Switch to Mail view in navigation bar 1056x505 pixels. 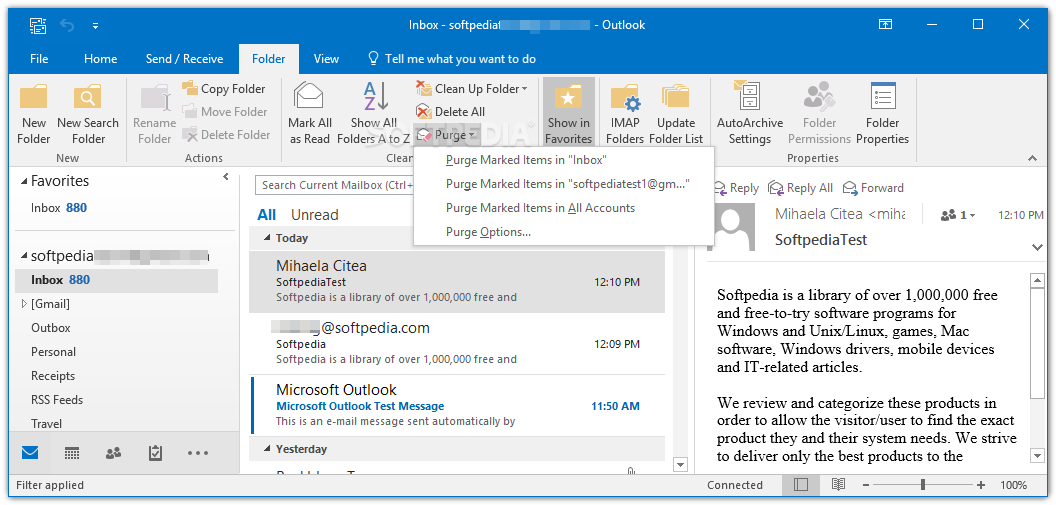click(x=30, y=453)
